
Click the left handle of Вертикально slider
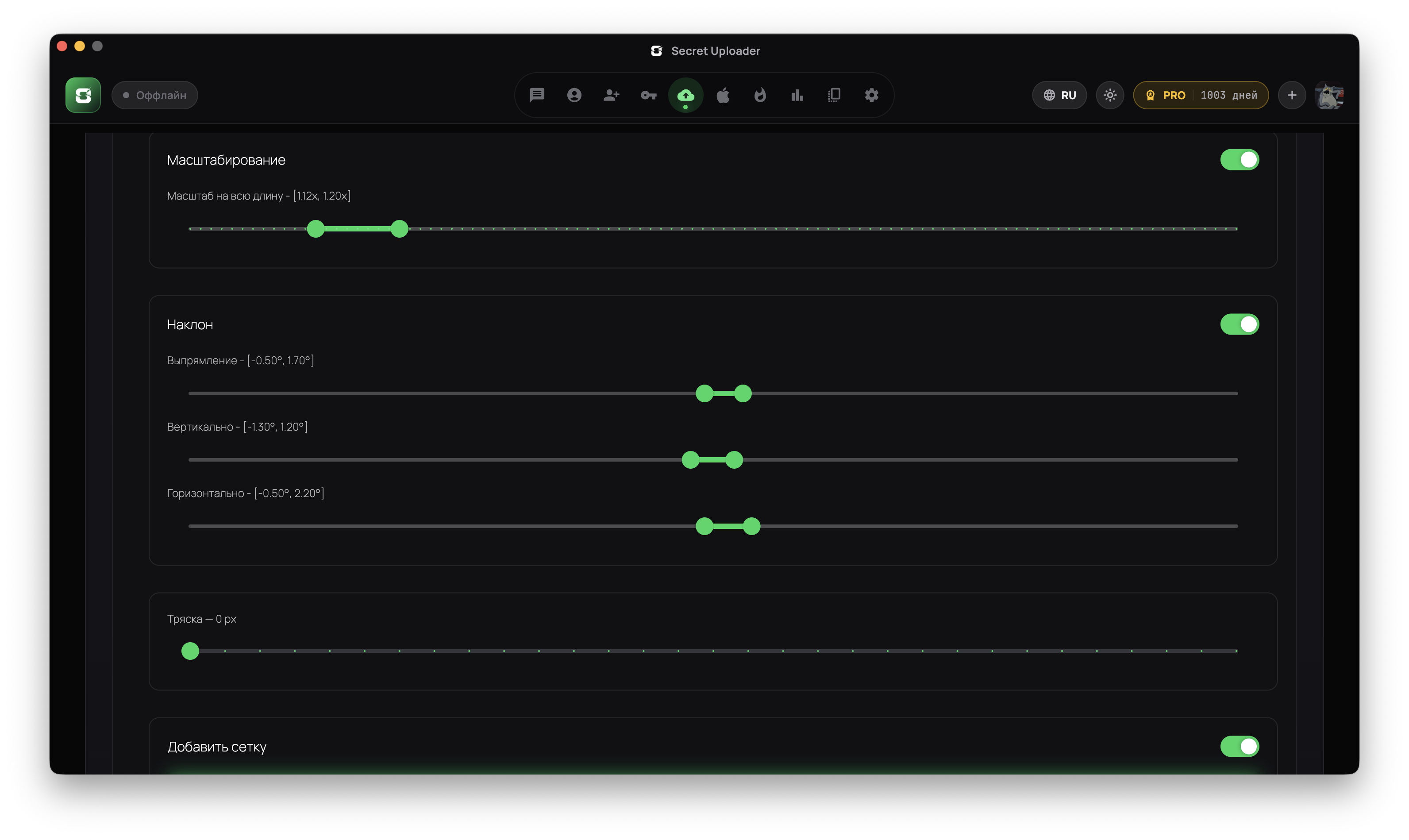pyautogui.click(x=690, y=460)
